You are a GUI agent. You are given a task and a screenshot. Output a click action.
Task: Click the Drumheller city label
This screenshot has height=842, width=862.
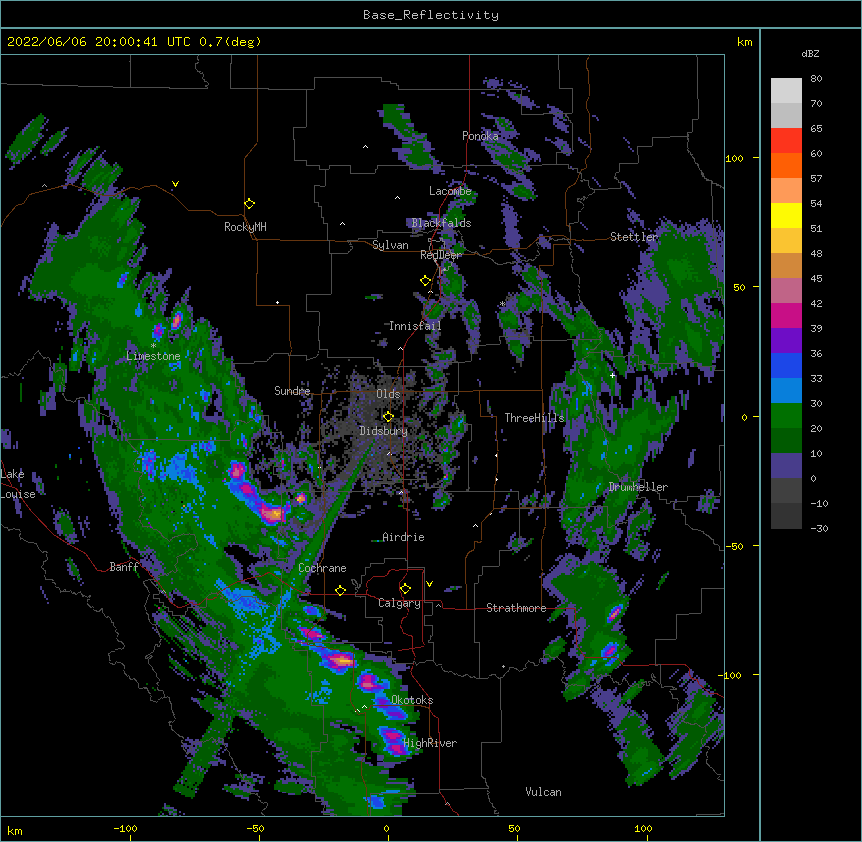[x=638, y=488]
